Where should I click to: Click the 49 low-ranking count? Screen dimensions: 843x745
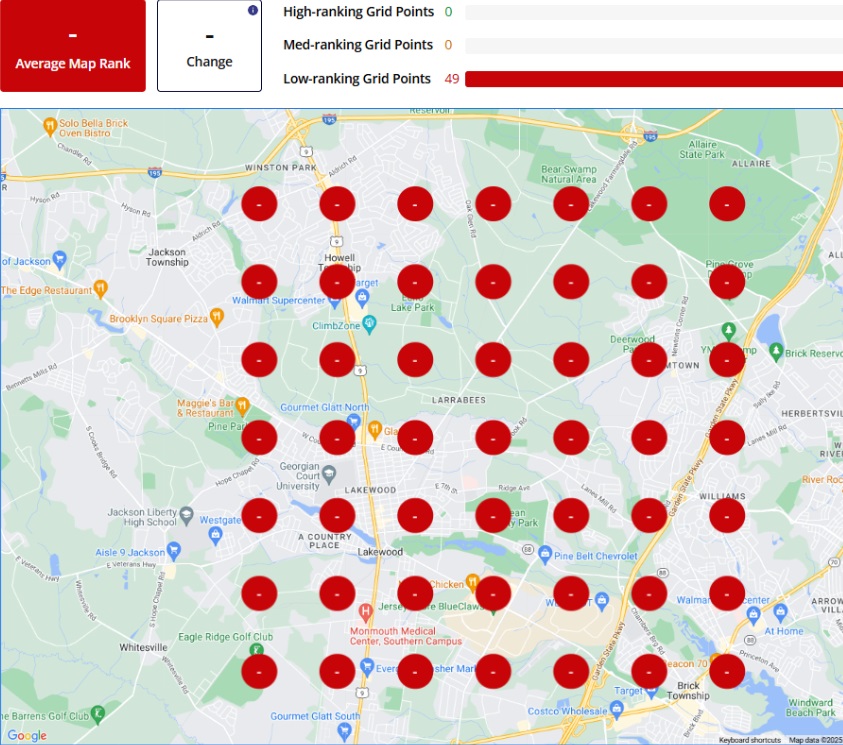coord(452,79)
